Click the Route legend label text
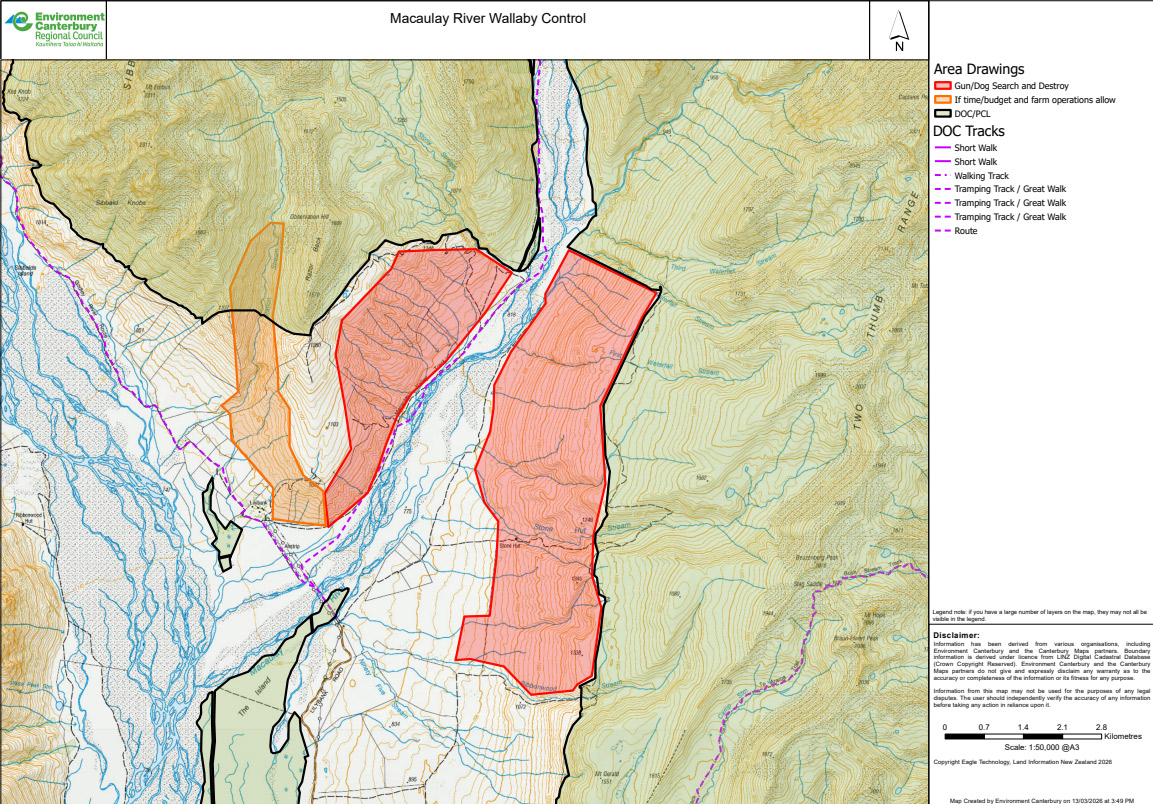The image size is (1153, 804). pyautogui.click(x=965, y=231)
